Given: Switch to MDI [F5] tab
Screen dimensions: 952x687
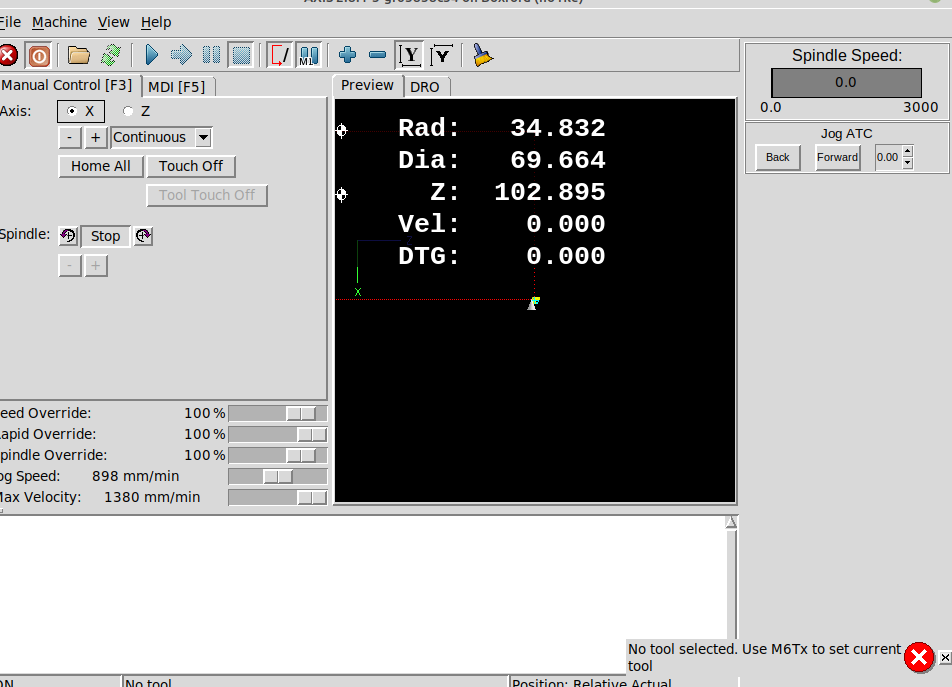Looking at the screenshot, I should click(x=177, y=87).
